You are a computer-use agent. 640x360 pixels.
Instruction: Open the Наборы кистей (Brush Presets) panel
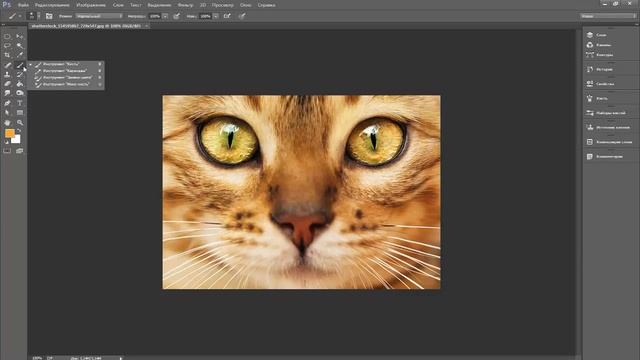610,113
